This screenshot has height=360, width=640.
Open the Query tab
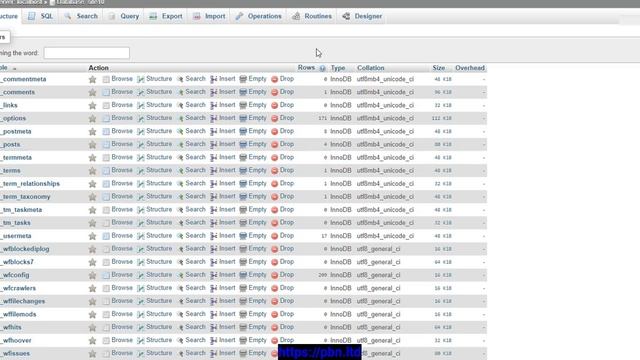click(124, 16)
